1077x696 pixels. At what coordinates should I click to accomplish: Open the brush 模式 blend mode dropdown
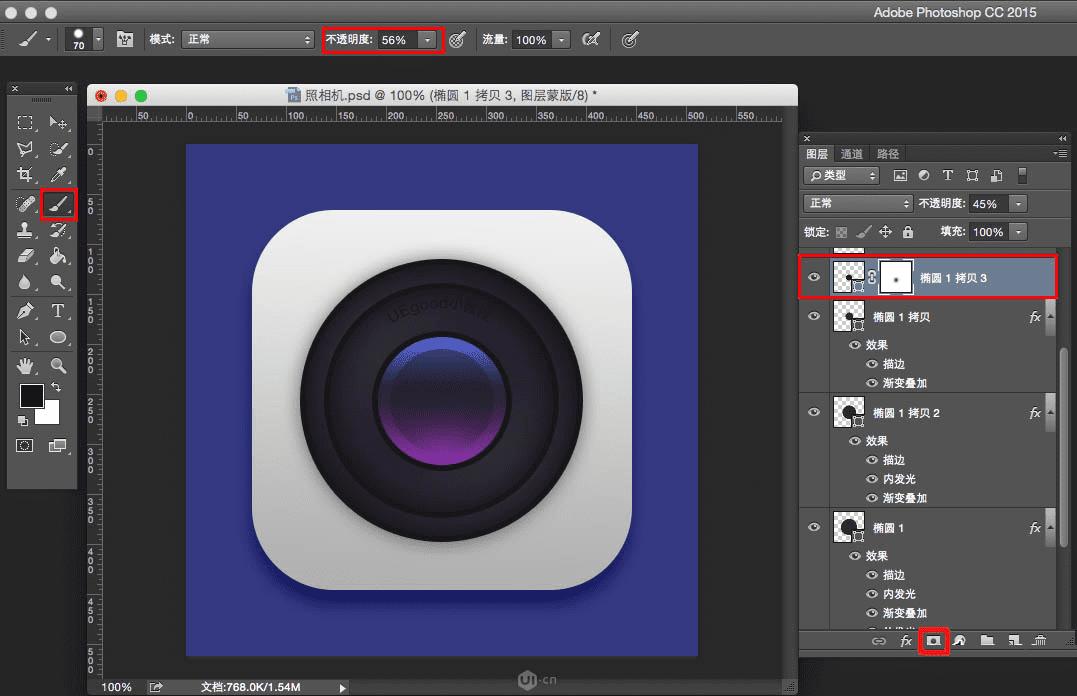pos(247,40)
